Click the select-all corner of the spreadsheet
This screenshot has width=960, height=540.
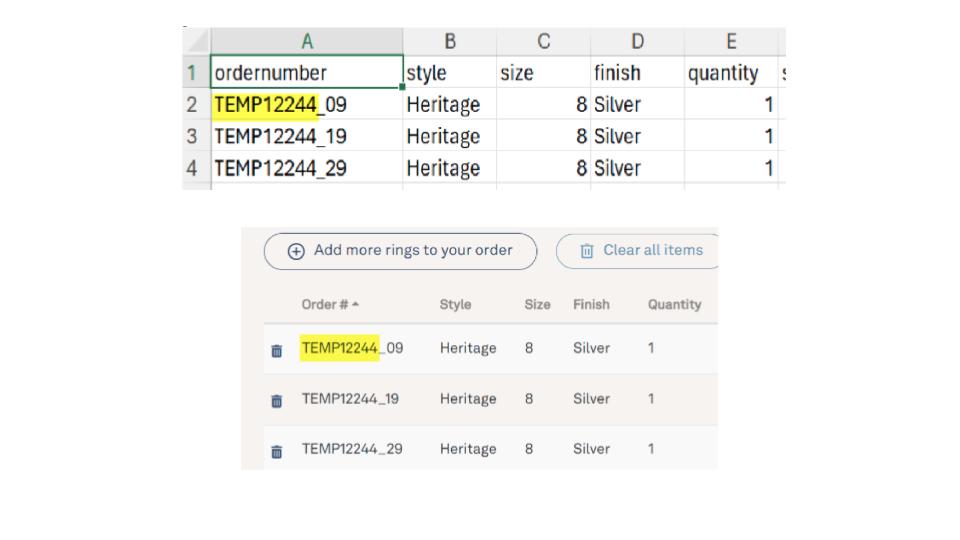click(197, 41)
